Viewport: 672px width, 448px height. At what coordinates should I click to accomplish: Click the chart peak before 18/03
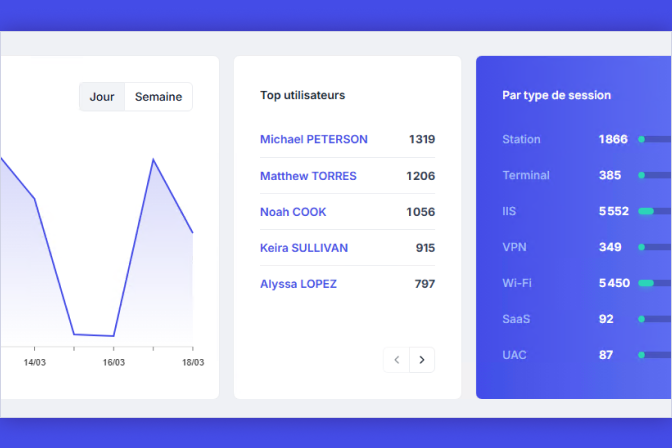pyautogui.click(x=153, y=160)
